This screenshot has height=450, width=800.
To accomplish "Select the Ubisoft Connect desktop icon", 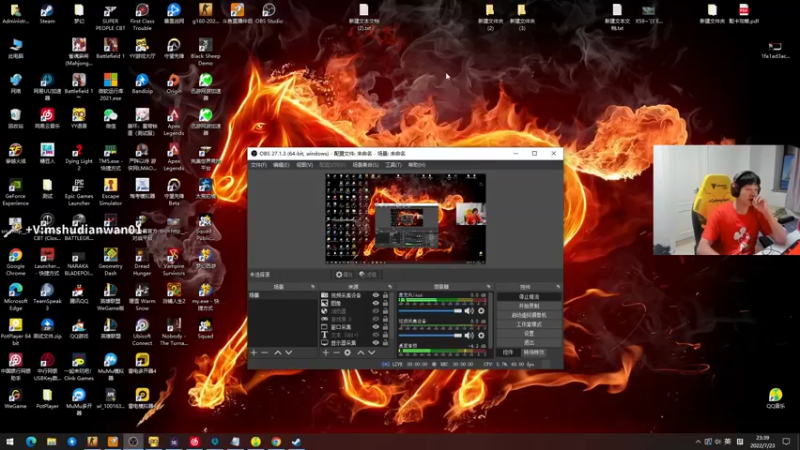I will [x=142, y=332].
